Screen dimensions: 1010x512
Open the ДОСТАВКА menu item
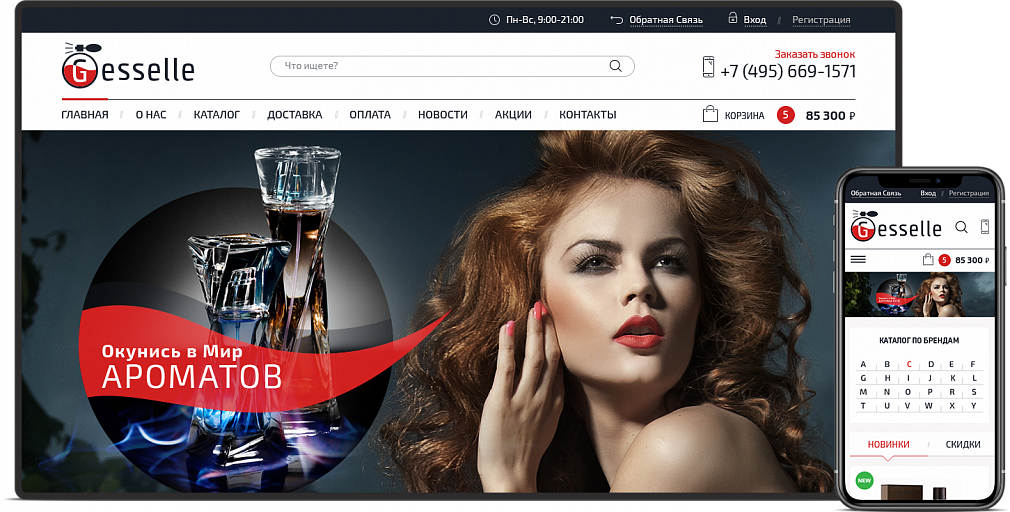pos(294,115)
